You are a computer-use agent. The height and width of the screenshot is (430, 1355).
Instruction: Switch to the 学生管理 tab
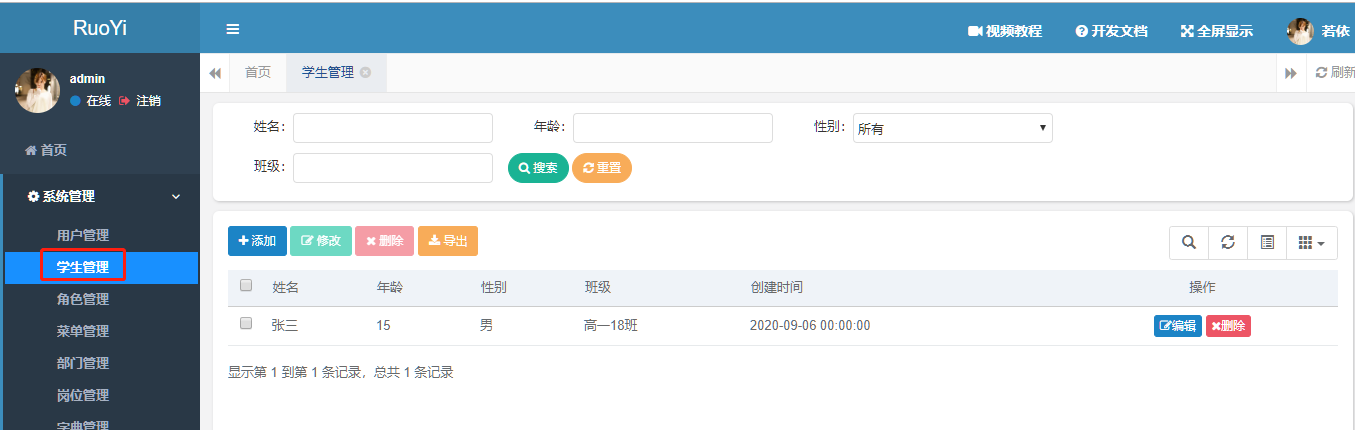click(328, 72)
